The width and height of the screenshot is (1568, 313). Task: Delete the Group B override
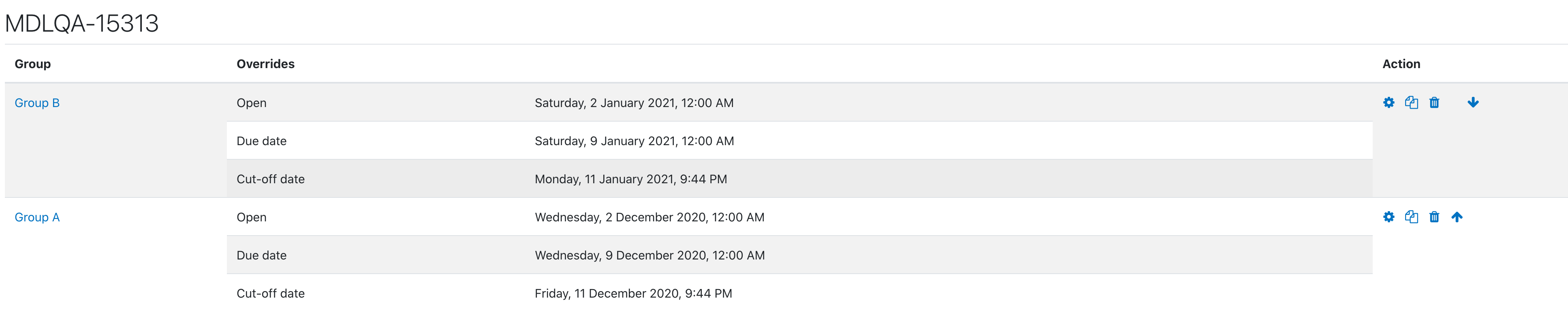point(1434,102)
